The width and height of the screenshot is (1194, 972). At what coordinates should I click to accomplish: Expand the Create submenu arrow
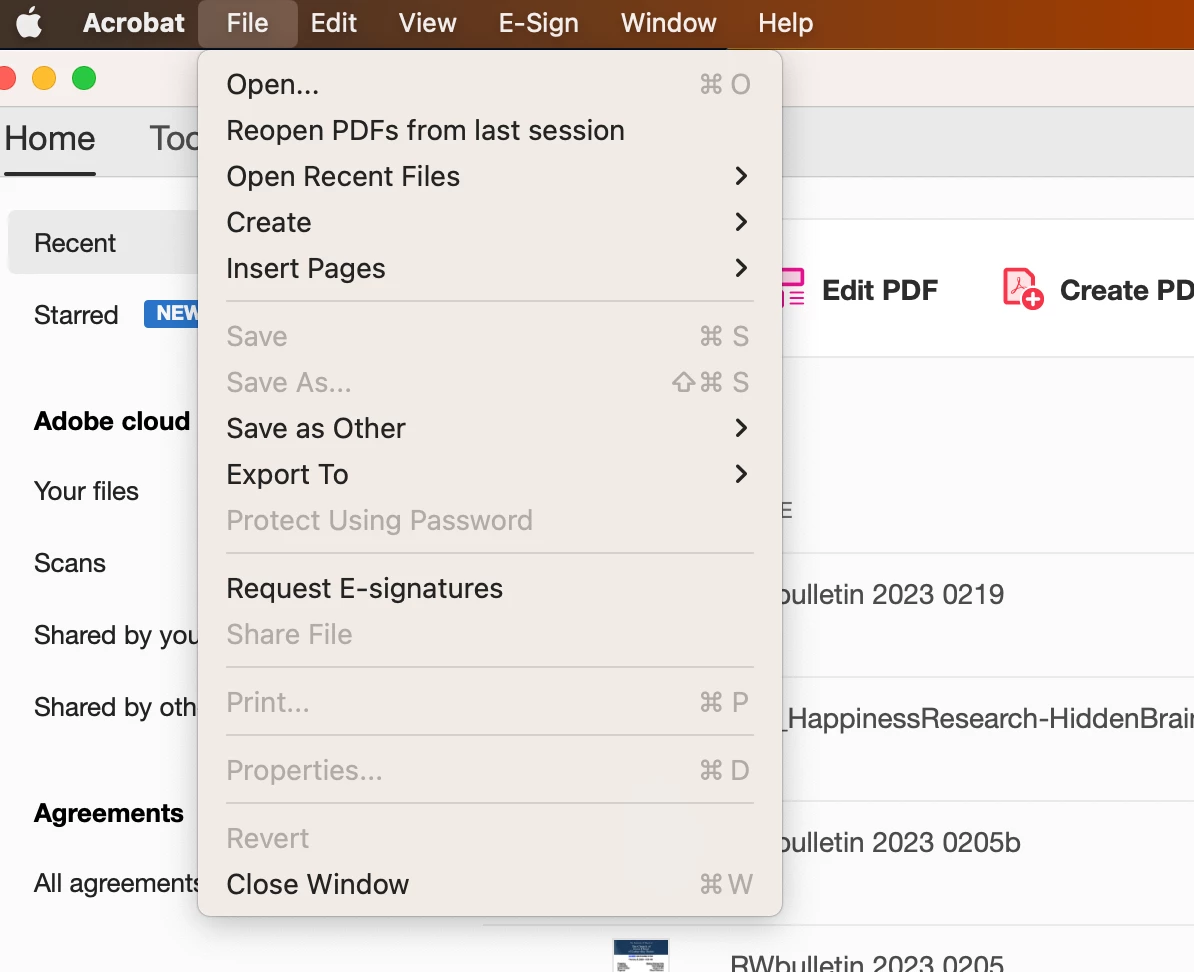click(741, 222)
